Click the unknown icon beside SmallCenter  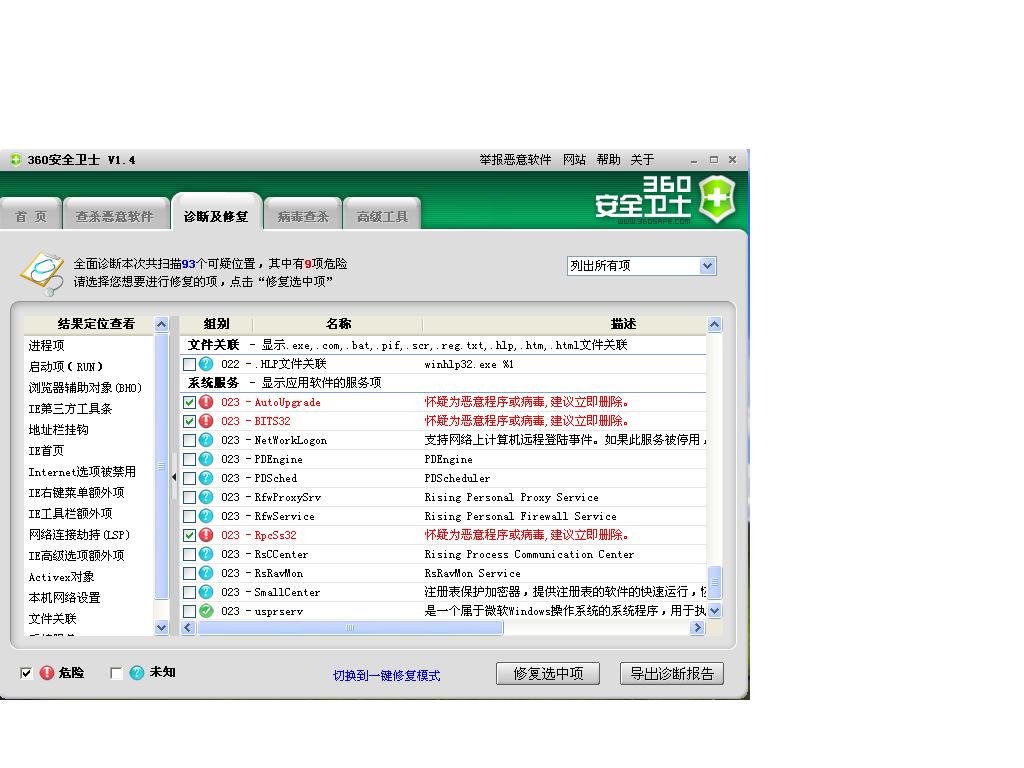click(x=206, y=592)
